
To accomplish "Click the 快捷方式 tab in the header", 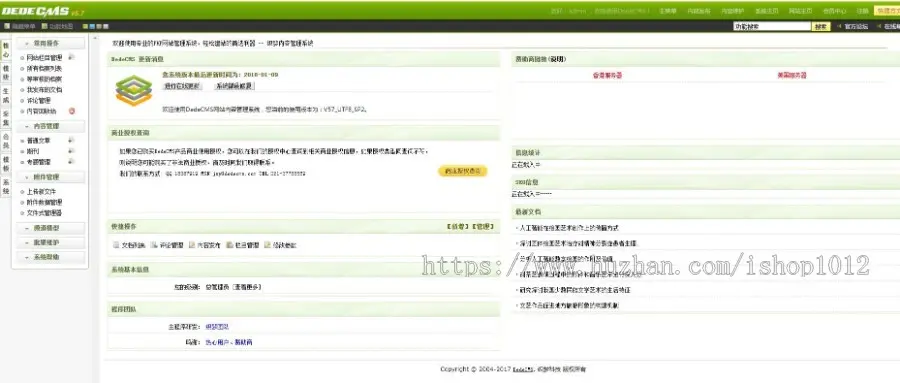I will pyautogui.click(x=887, y=11).
